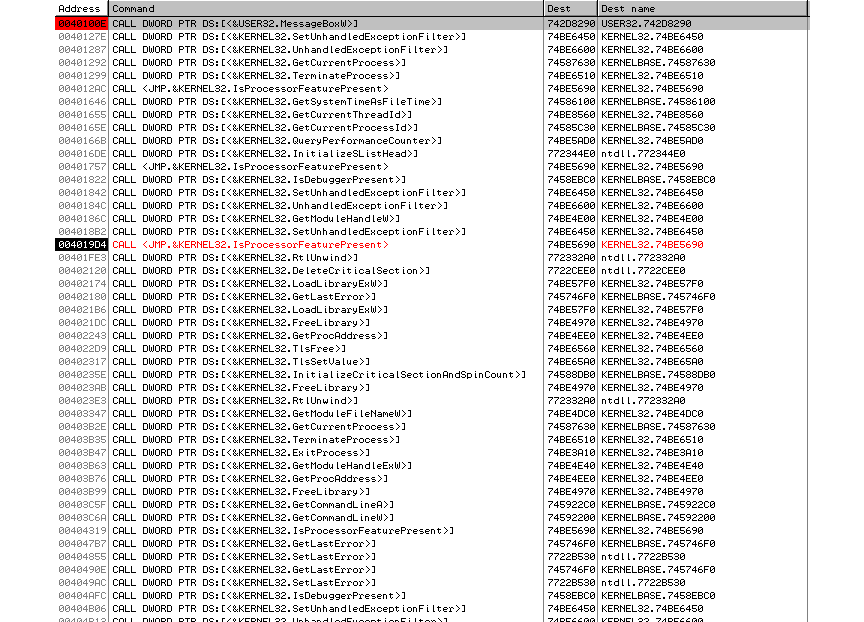The width and height of the screenshot is (864, 622).
Task: Click the Dest name column header
Action: [x=703, y=9]
